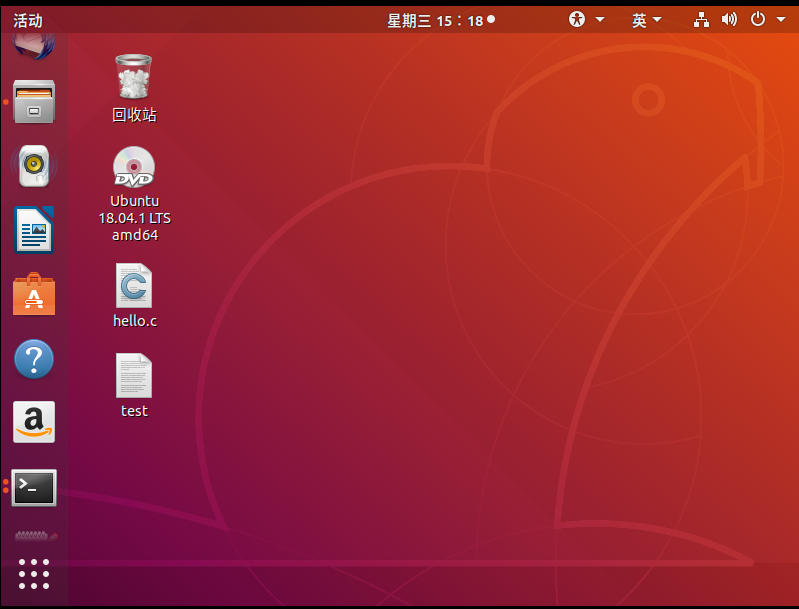Viewport: 799px width, 609px height.
Task: Open the Thunderbird icon at the dock top
Action: click(x=34, y=46)
